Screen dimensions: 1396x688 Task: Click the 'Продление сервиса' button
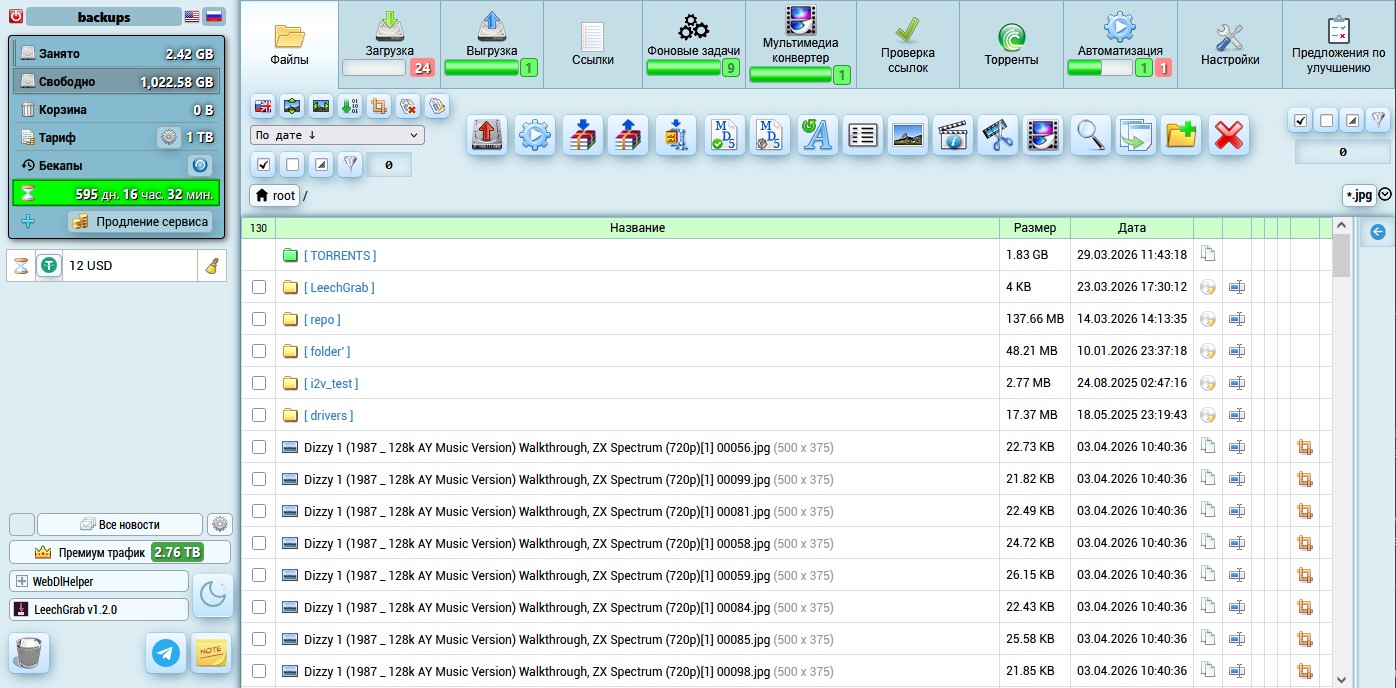[x=140, y=221]
